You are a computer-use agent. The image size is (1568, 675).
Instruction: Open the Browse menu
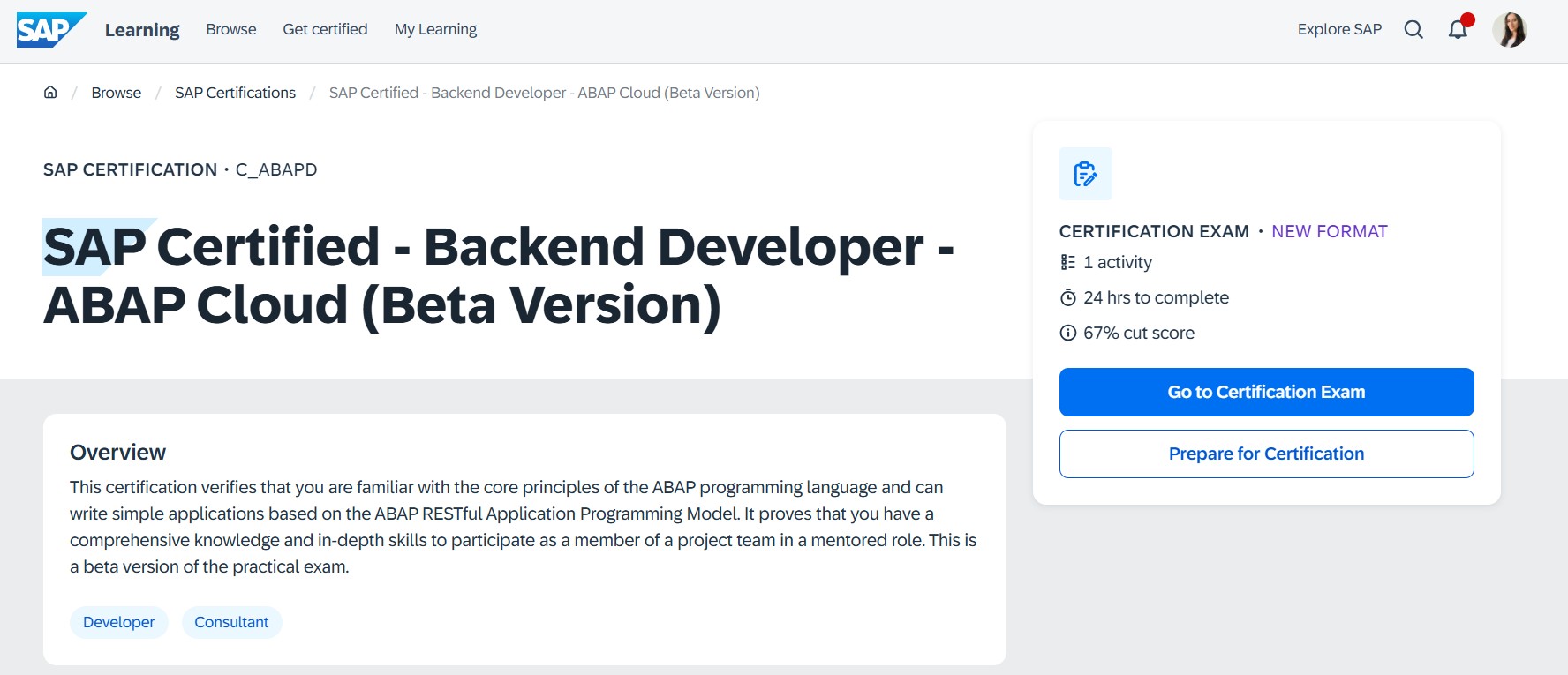(x=231, y=29)
